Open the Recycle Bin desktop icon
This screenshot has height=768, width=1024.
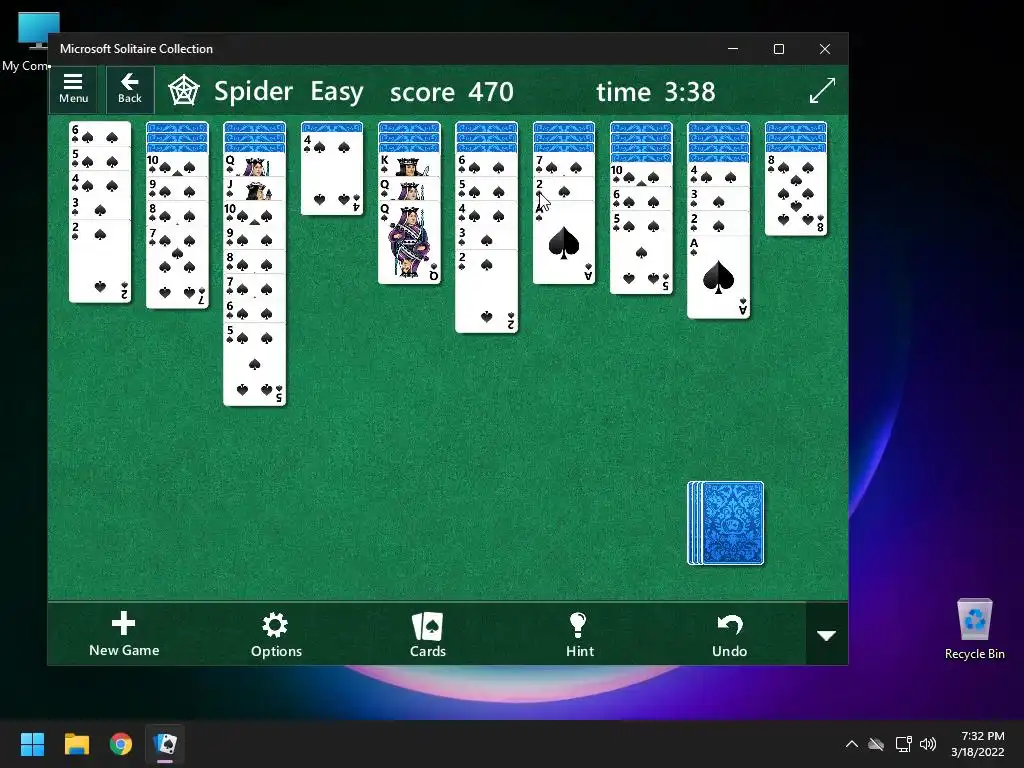[974, 629]
